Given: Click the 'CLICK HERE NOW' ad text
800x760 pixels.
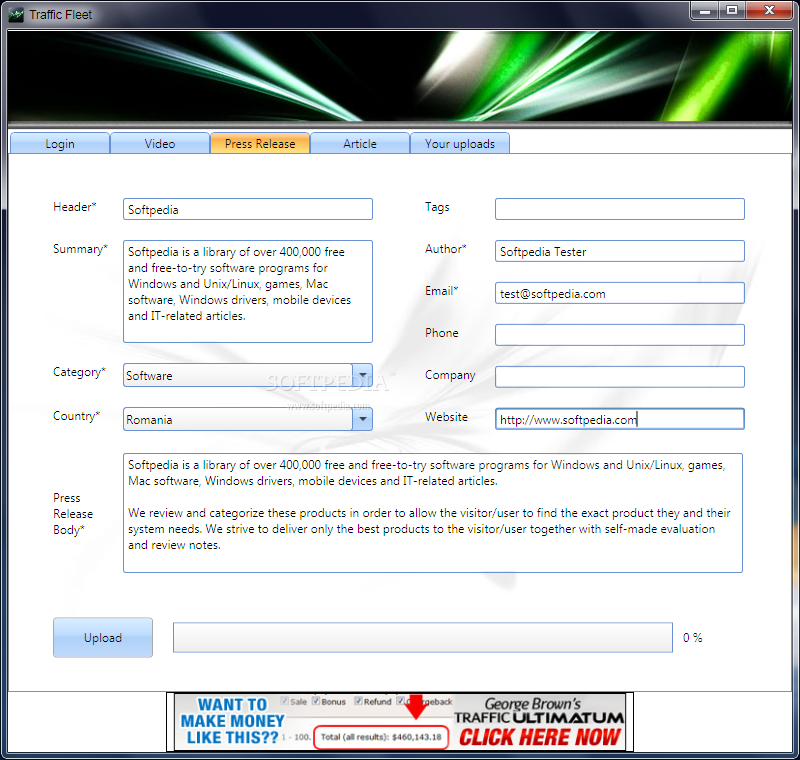Looking at the screenshot, I should (x=539, y=738).
